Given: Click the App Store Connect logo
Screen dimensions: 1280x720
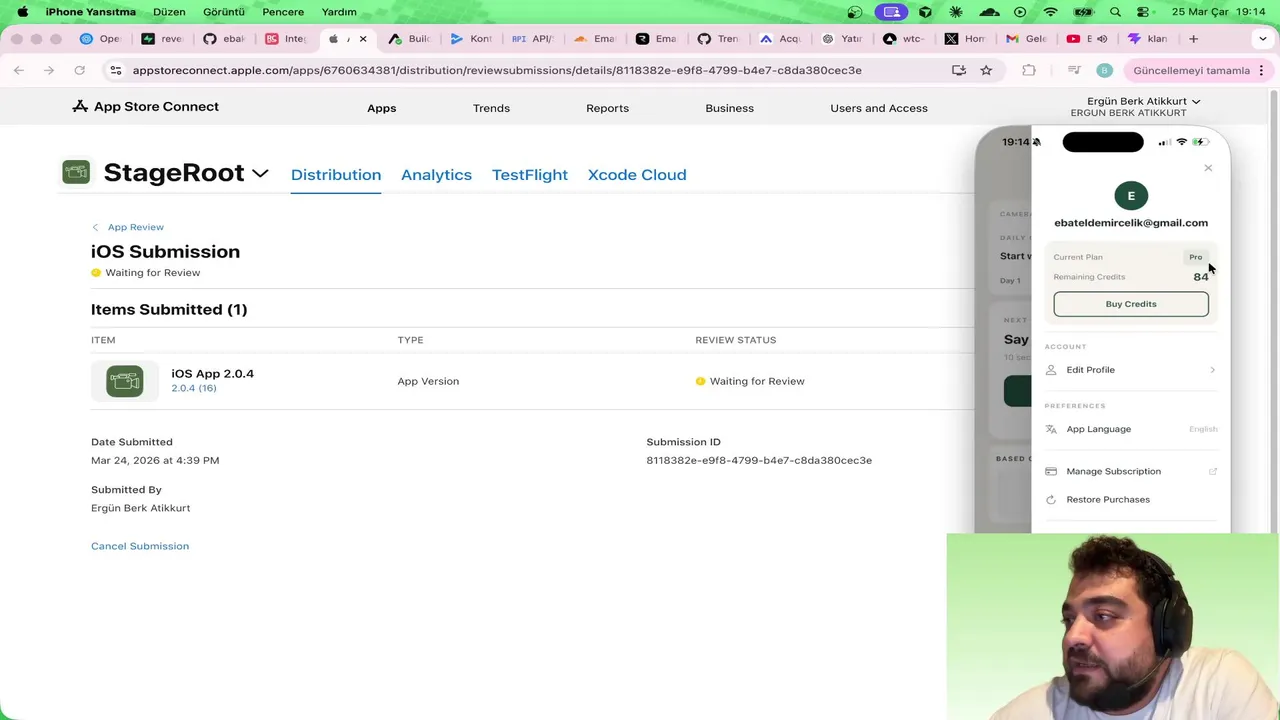Looking at the screenshot, I should coord(145,107).
